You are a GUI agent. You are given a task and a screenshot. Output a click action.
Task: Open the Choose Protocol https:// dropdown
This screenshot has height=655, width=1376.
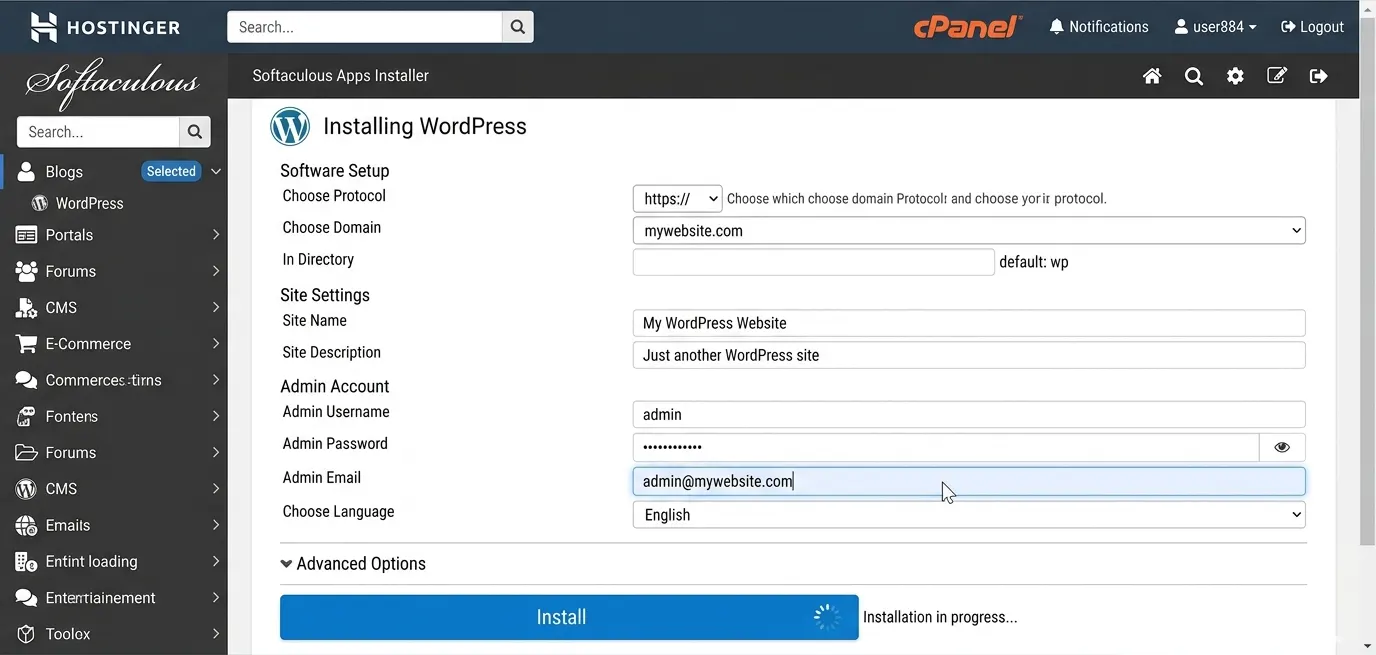(677, 199)
